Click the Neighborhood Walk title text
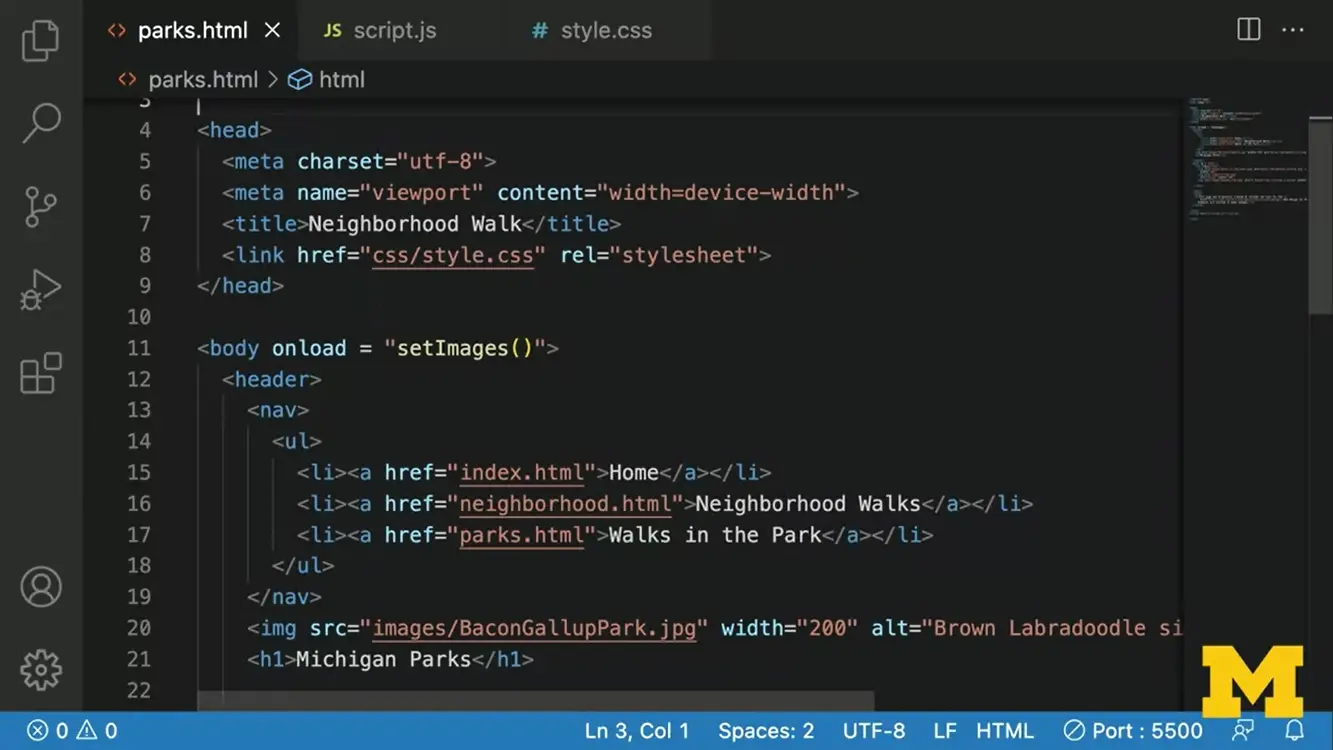The image size is (1333, 750). pos(414,224)
